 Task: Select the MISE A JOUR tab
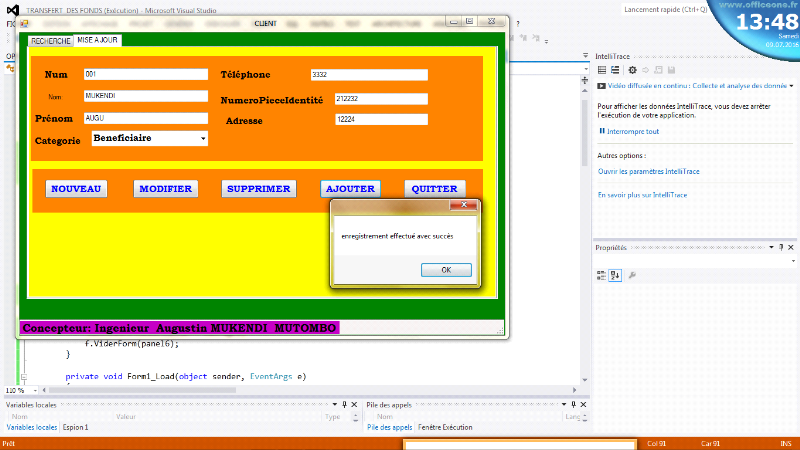pyautogui.click(x=97, y=41)
